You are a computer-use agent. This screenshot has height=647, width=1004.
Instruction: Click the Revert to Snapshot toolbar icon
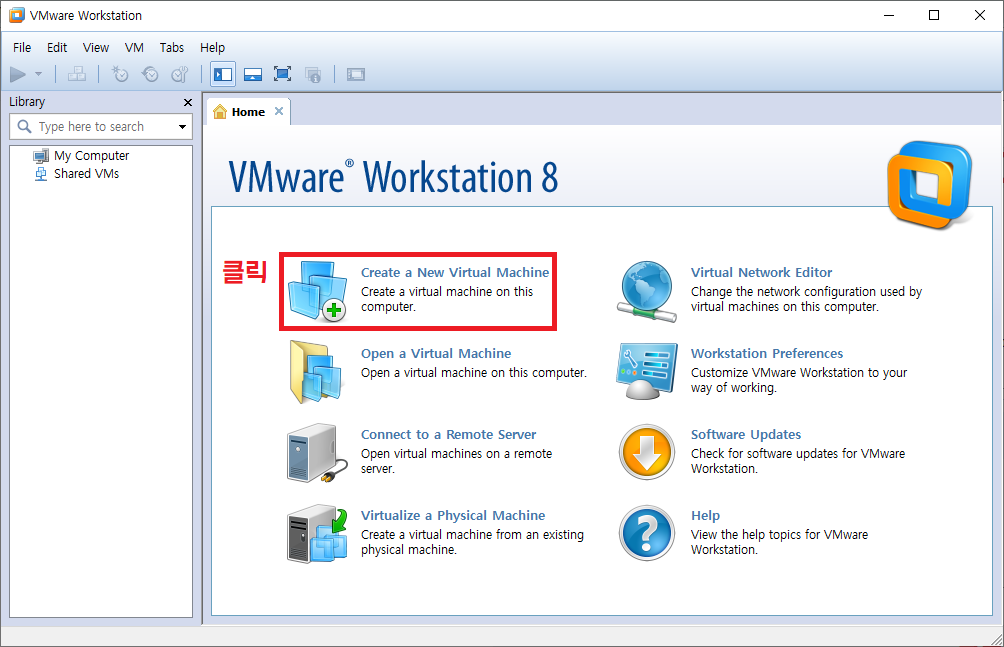(150, 74)
